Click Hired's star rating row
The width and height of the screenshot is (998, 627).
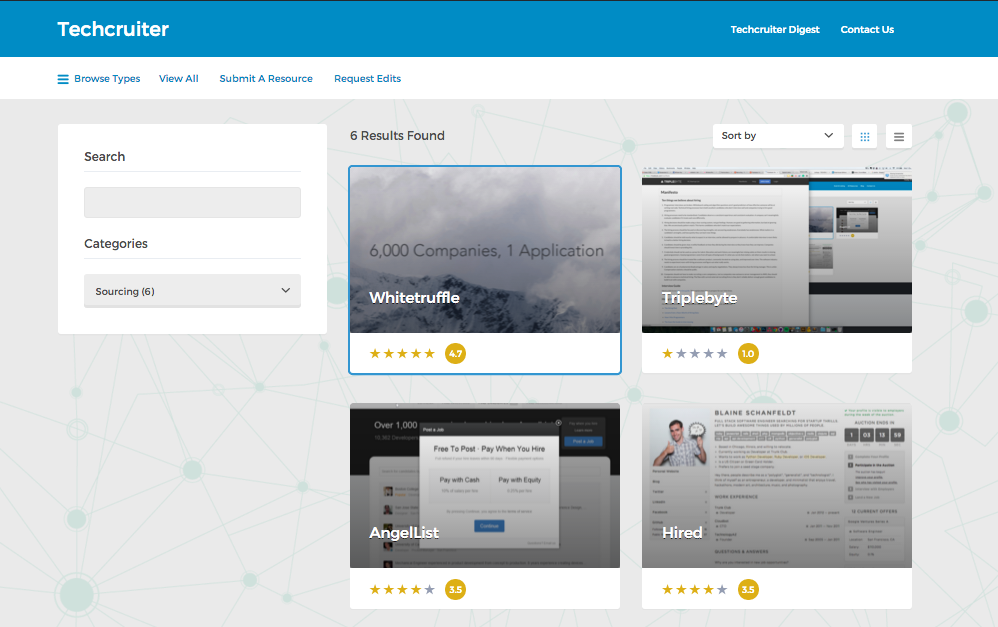(694, 589)
